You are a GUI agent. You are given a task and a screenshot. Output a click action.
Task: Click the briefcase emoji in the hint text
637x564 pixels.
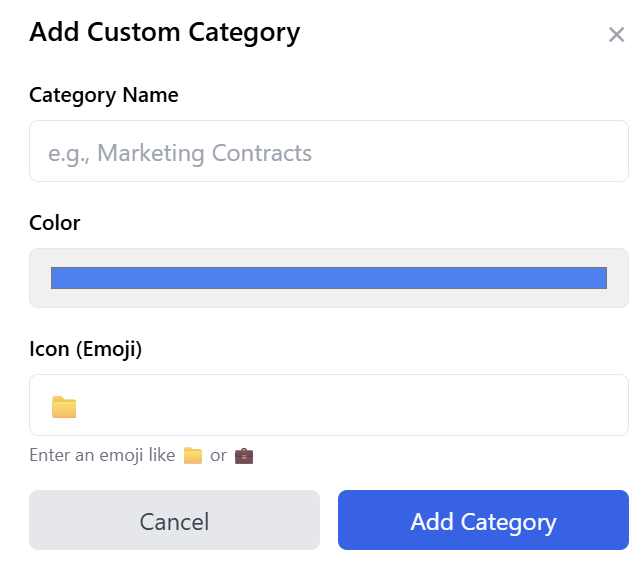[x=244, y=456]
